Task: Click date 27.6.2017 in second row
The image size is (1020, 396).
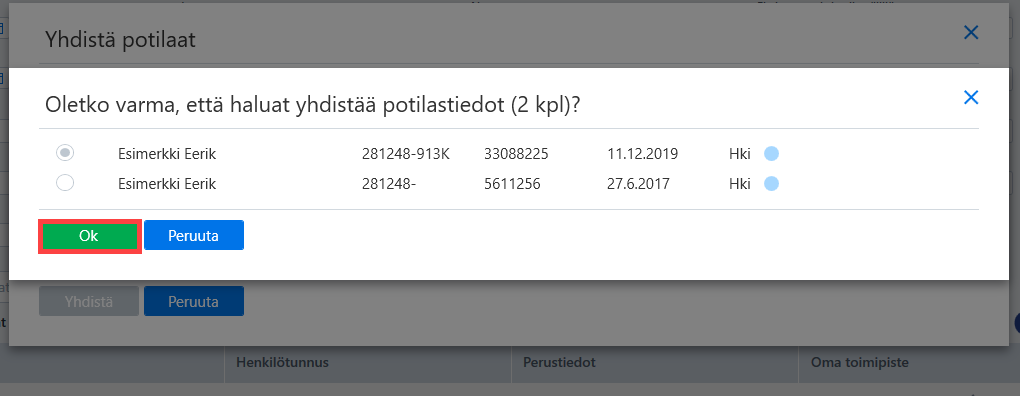Action: pos(638,184)
